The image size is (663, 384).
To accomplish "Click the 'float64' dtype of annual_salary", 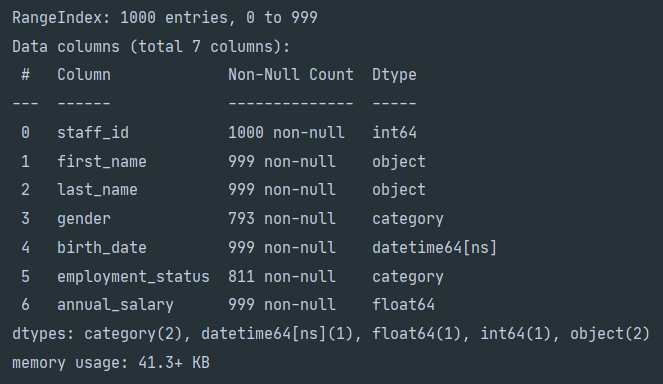I will pos(403,305).
